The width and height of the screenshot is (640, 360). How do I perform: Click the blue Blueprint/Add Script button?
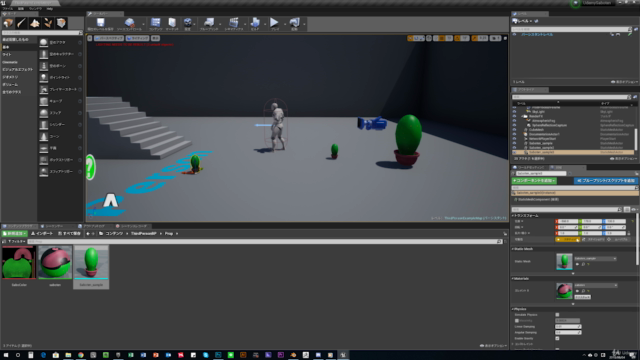tap(606, 180)
